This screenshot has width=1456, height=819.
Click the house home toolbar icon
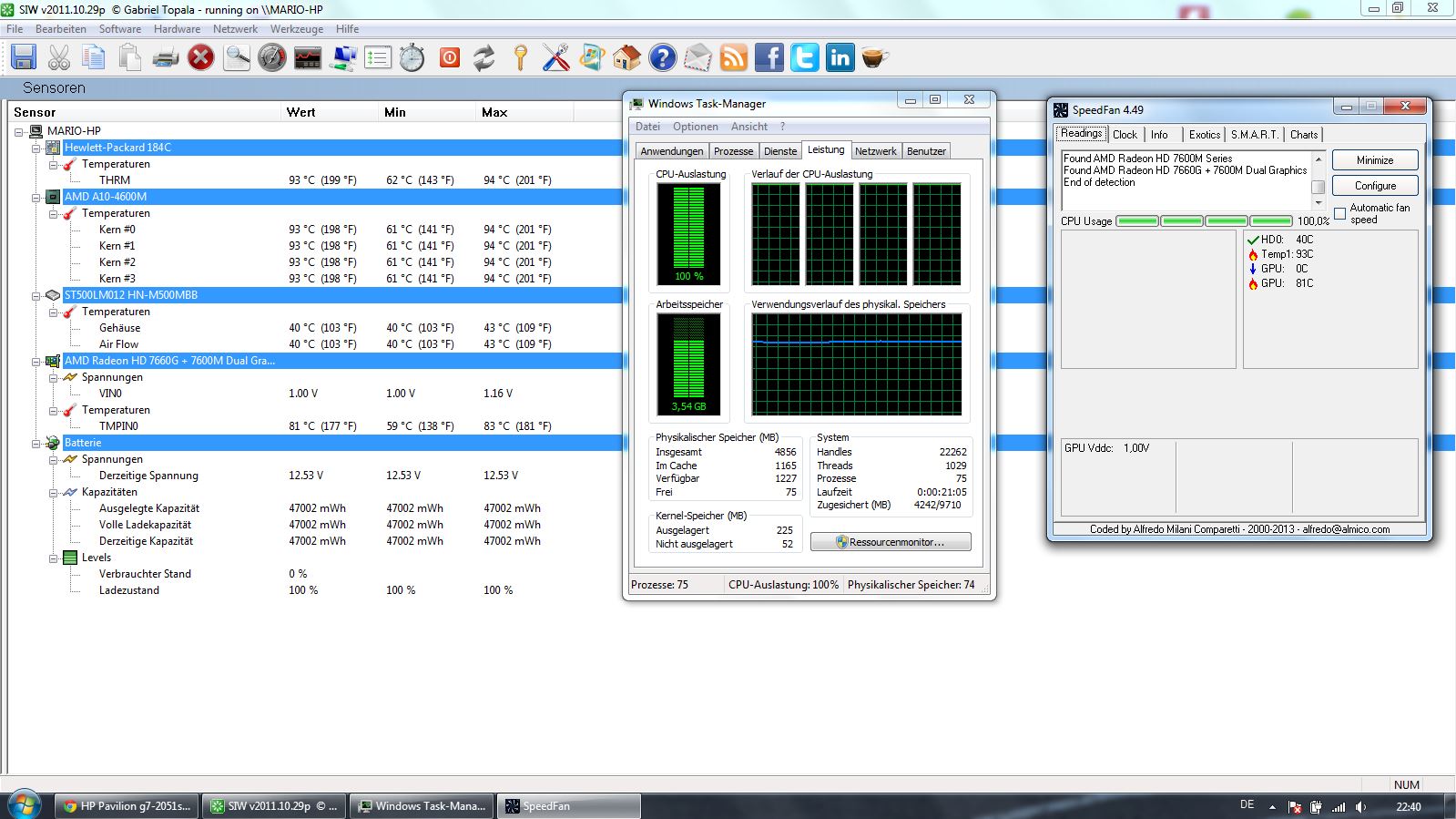click(x=626, y=57)
